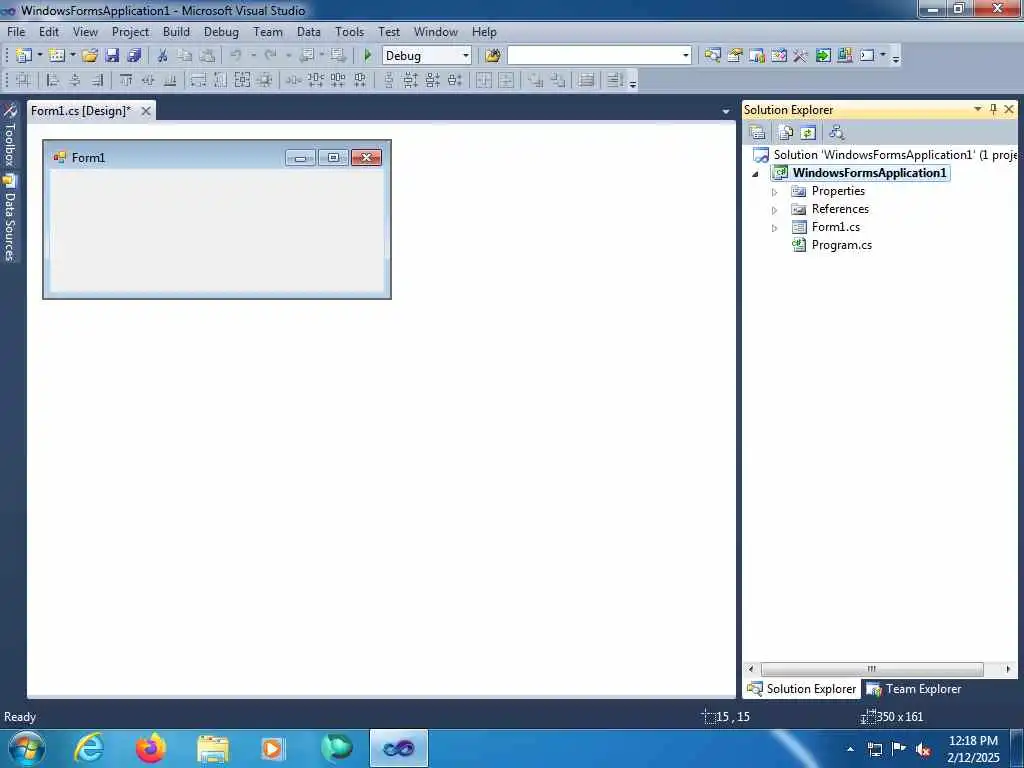Close the Form1.cs [Design] tab
This screenshot has width=1024, height=768.
146,111
